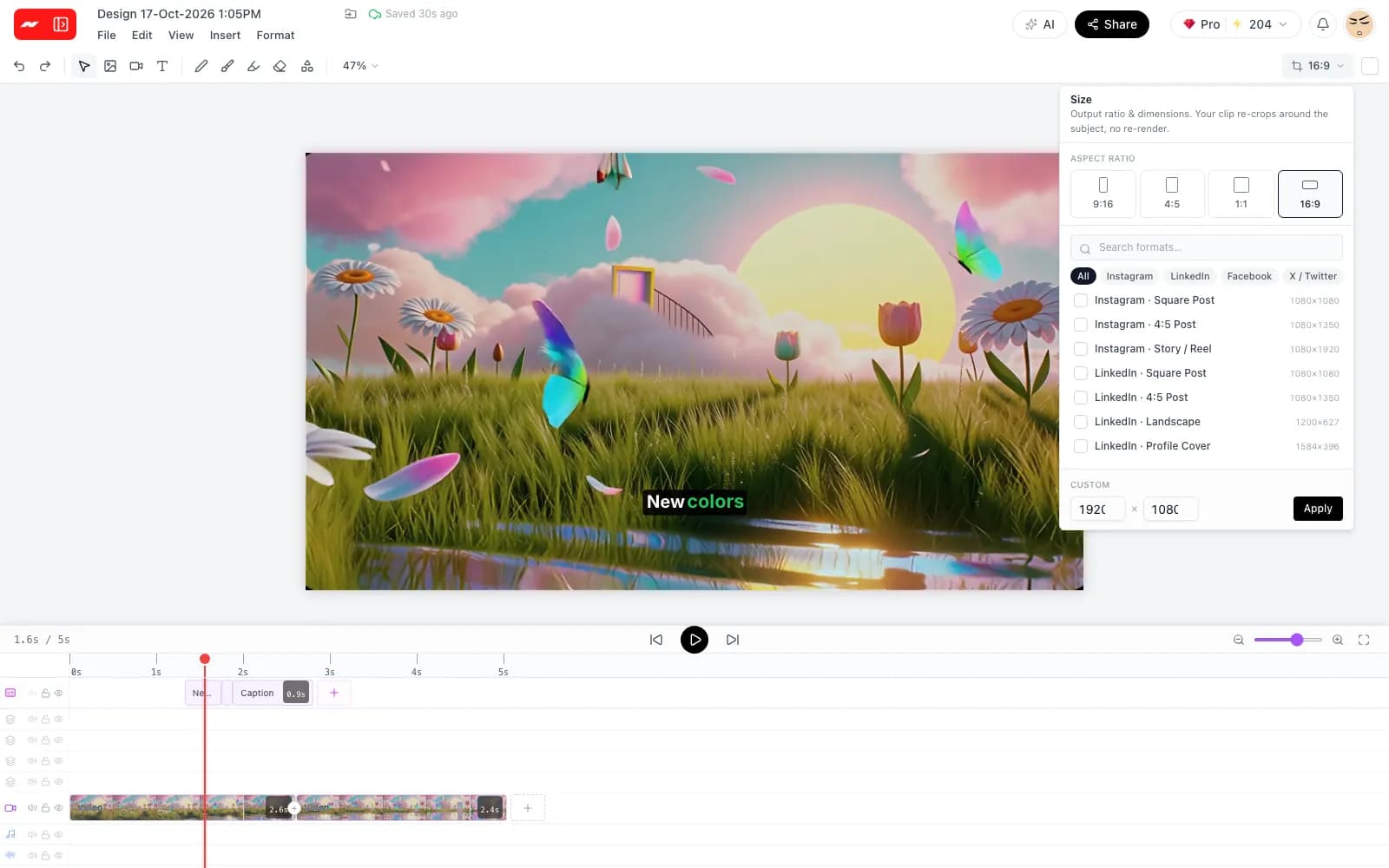Click the timeline zoom slider handle

1297,640
